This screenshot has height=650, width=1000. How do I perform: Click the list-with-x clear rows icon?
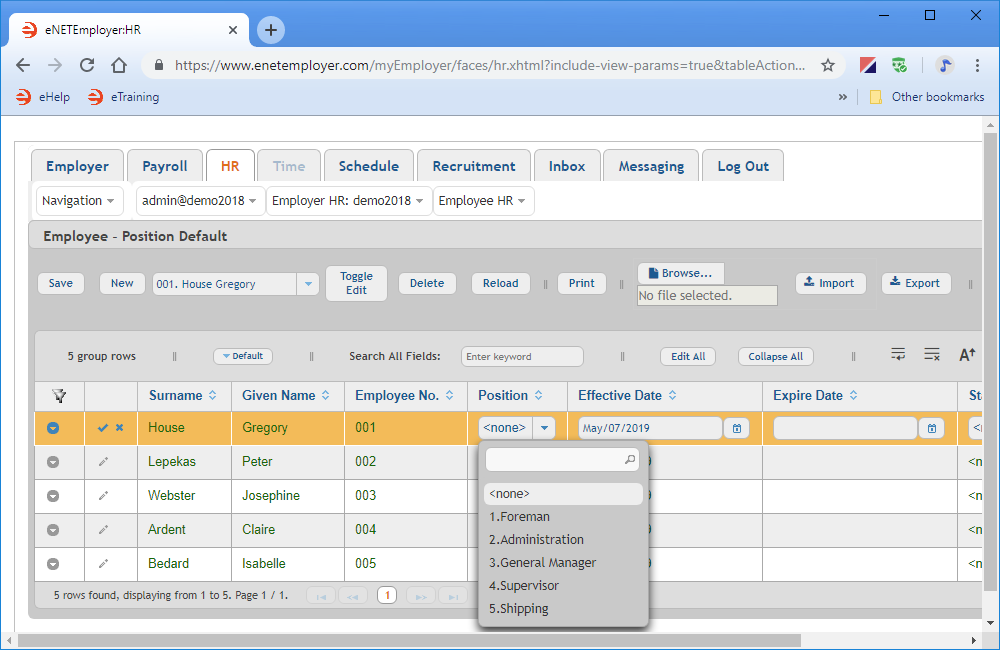coord(932,355)
